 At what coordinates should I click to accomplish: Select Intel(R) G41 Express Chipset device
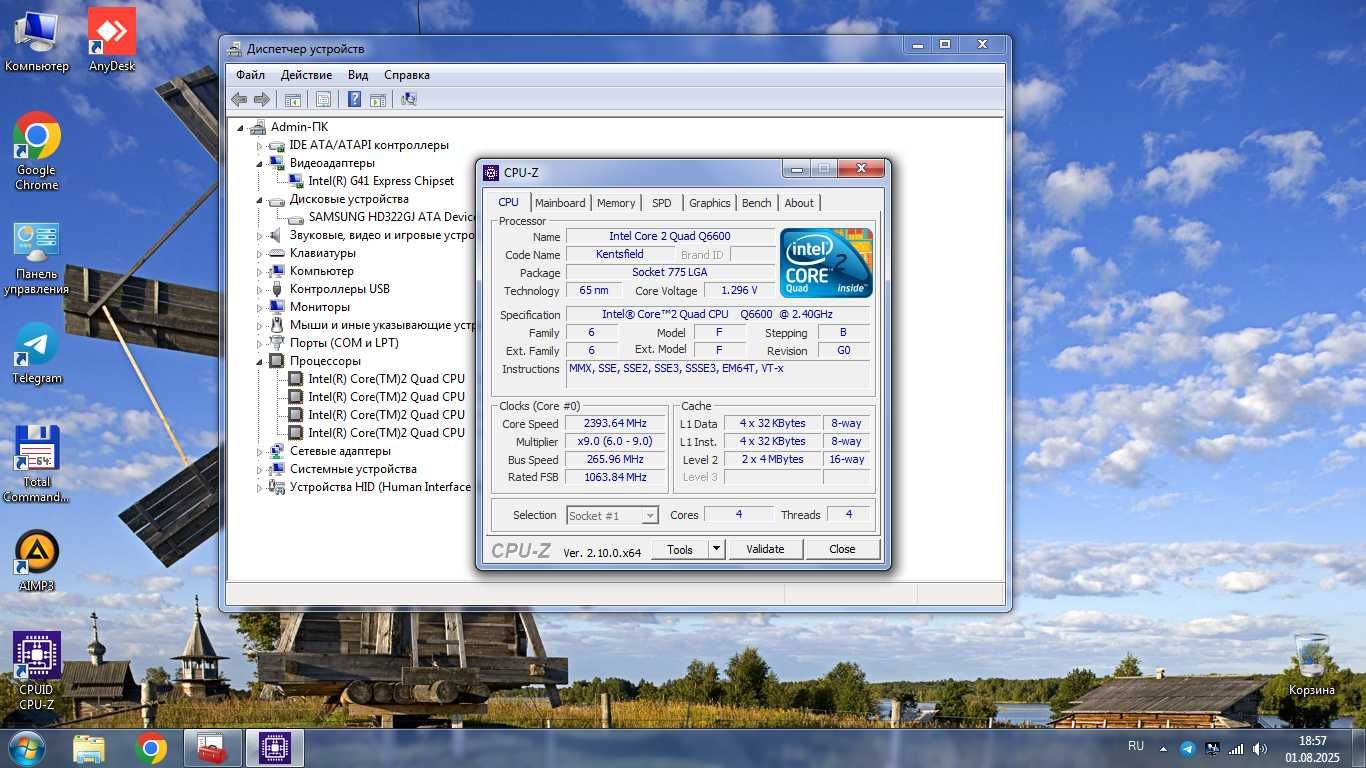click(381, 181)
